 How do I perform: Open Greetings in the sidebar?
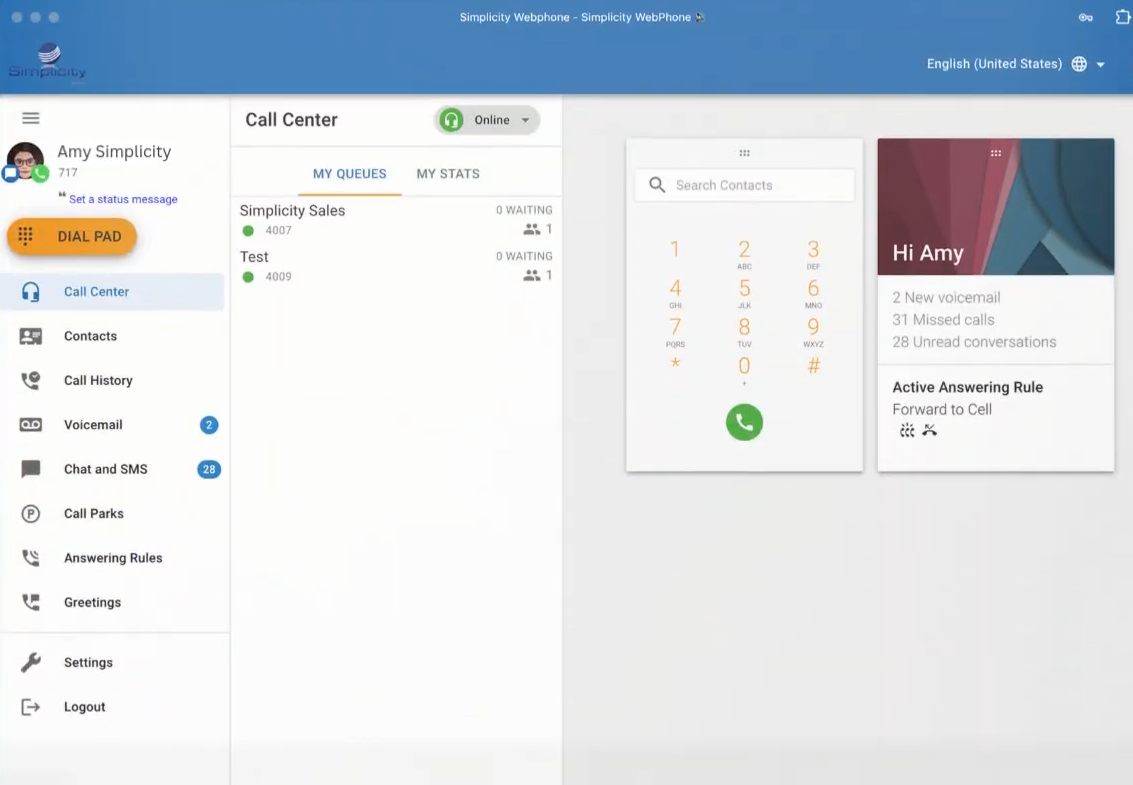pos(112,602)
